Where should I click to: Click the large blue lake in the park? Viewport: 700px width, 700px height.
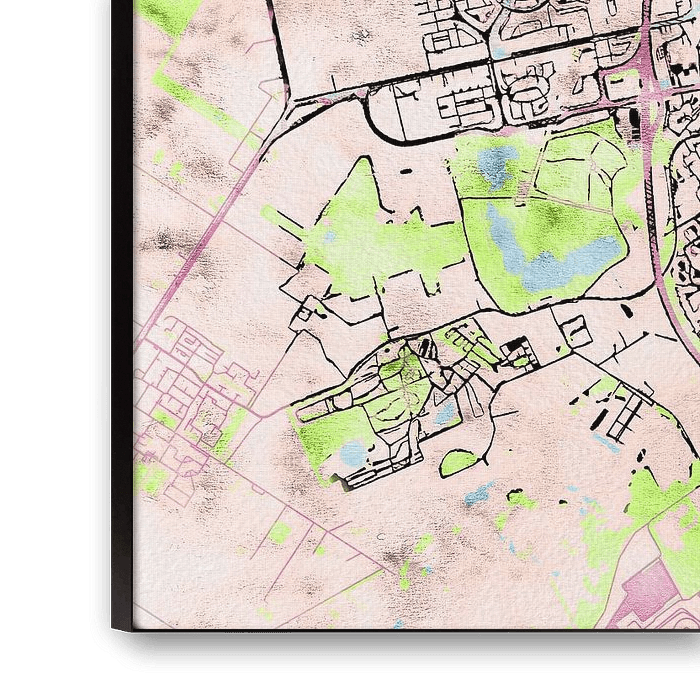click(562, 258)
